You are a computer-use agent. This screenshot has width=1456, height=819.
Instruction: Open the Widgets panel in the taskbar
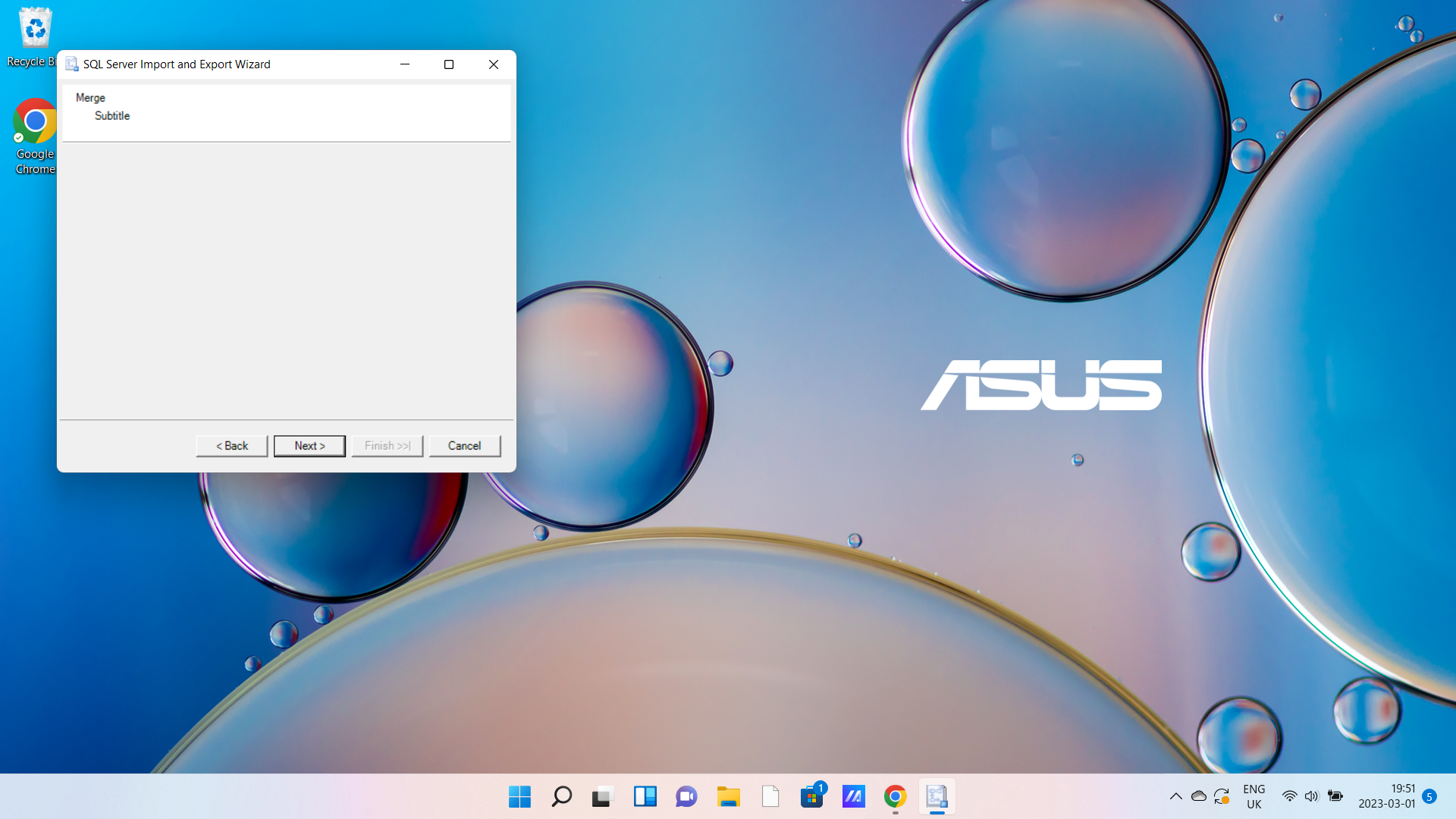click(645, 796)
